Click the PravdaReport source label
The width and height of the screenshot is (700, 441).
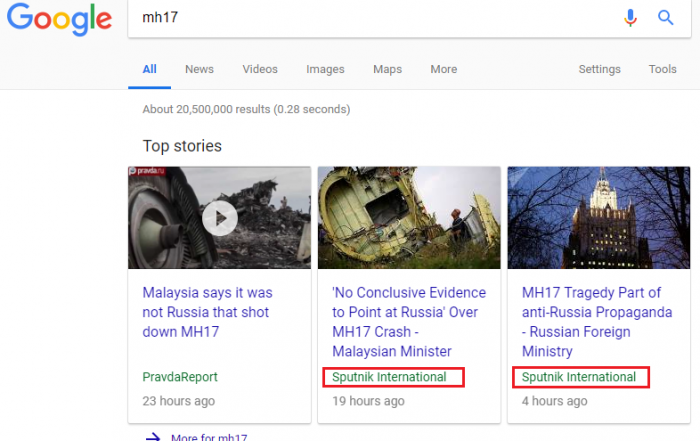tap(180, 377)
